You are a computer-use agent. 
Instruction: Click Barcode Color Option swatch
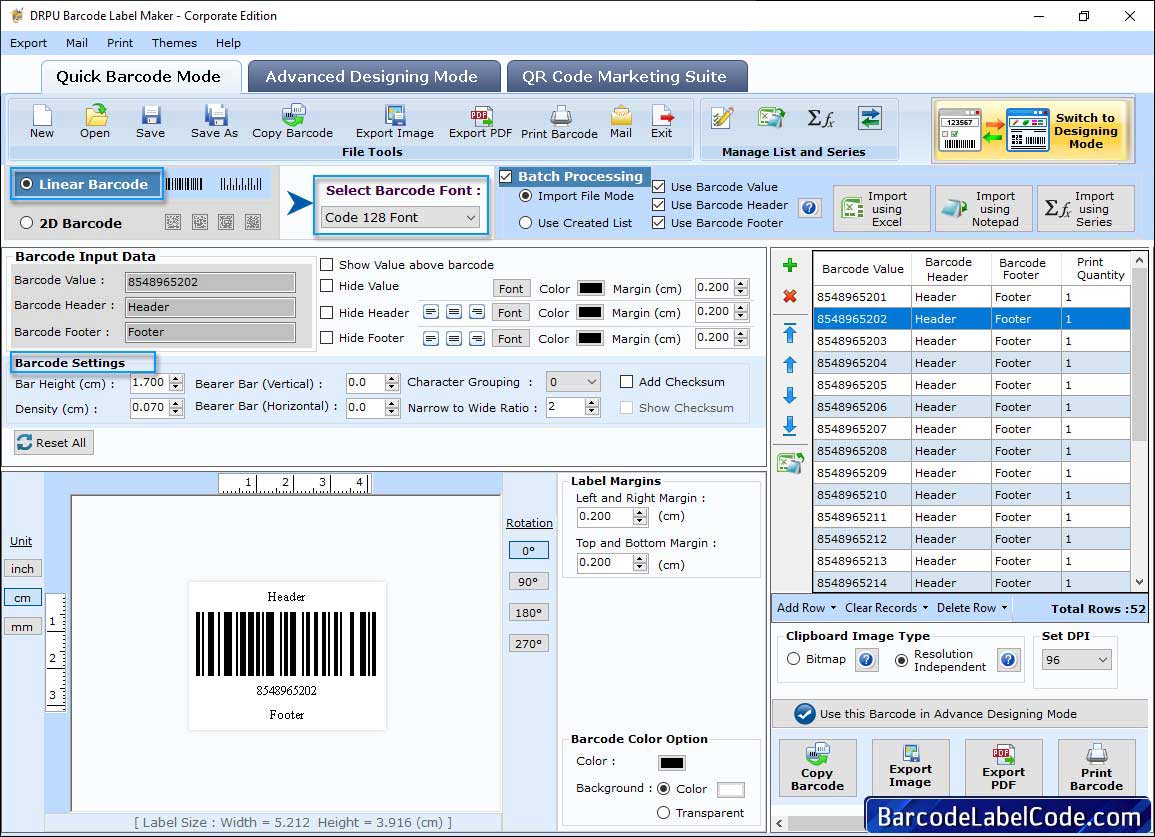[672, 763]
